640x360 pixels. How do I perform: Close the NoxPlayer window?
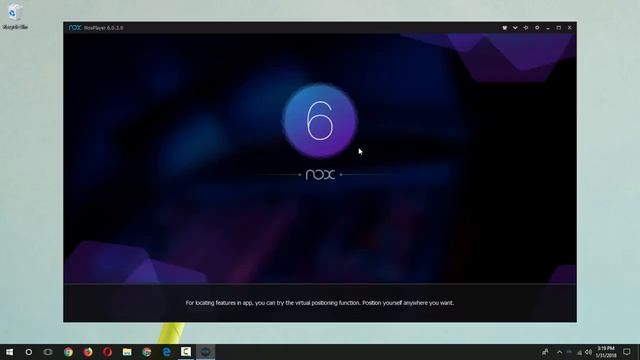(569, 28)
